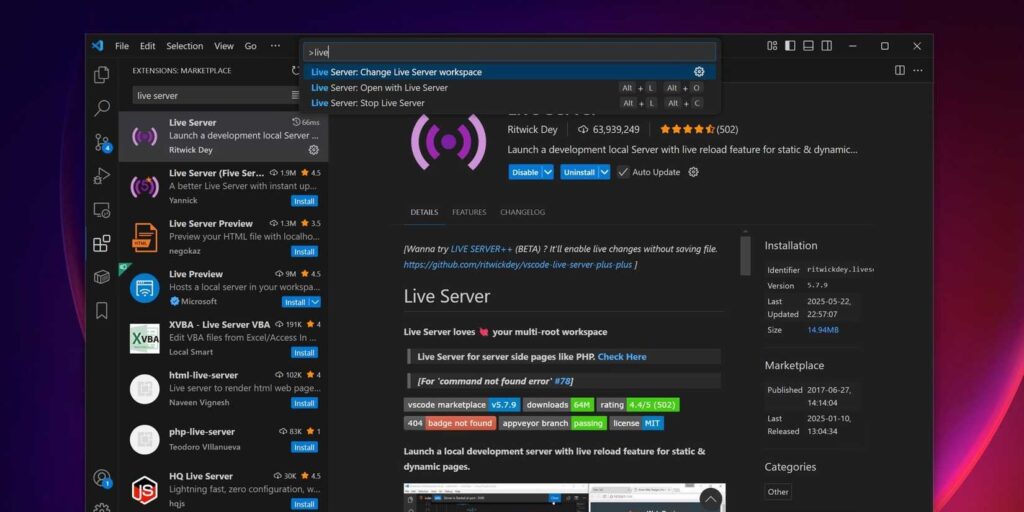The width and height of the screenshot is (1024, 512).
Task: Open the bookmark icon in activity bar
Action: point(102,310)
